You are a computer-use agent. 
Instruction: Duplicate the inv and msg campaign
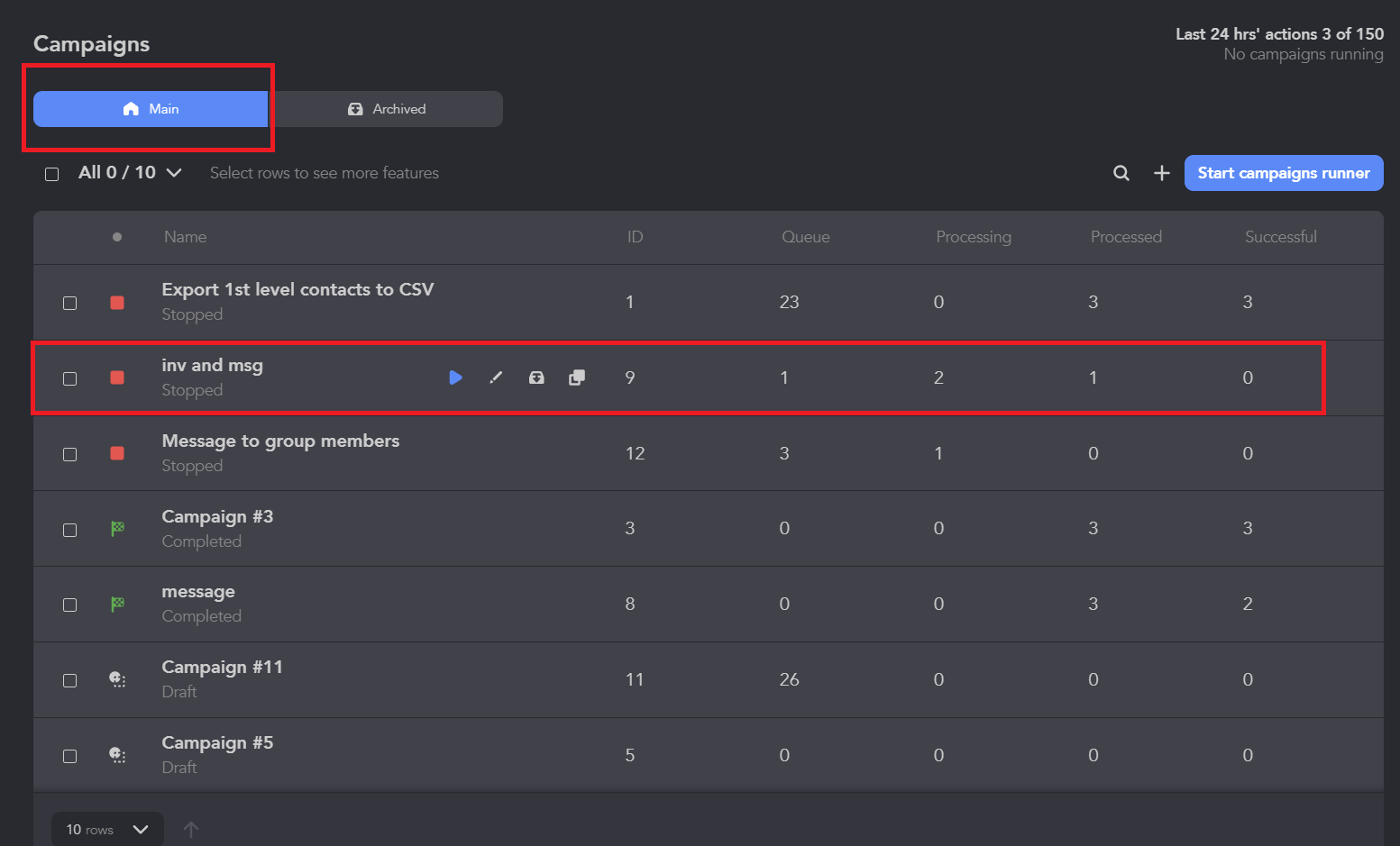pyautogui.click(x=577, y=378)
